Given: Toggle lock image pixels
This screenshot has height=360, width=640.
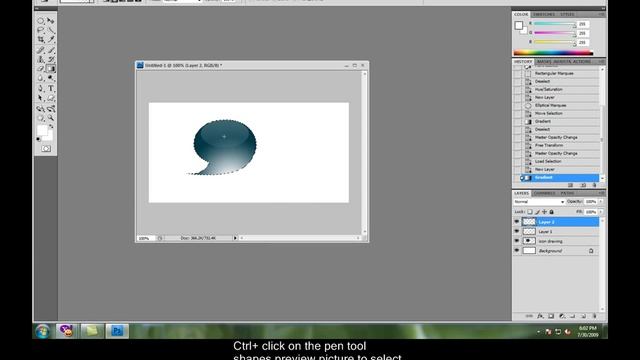Looking at the screenshot, I should point(538,212).
